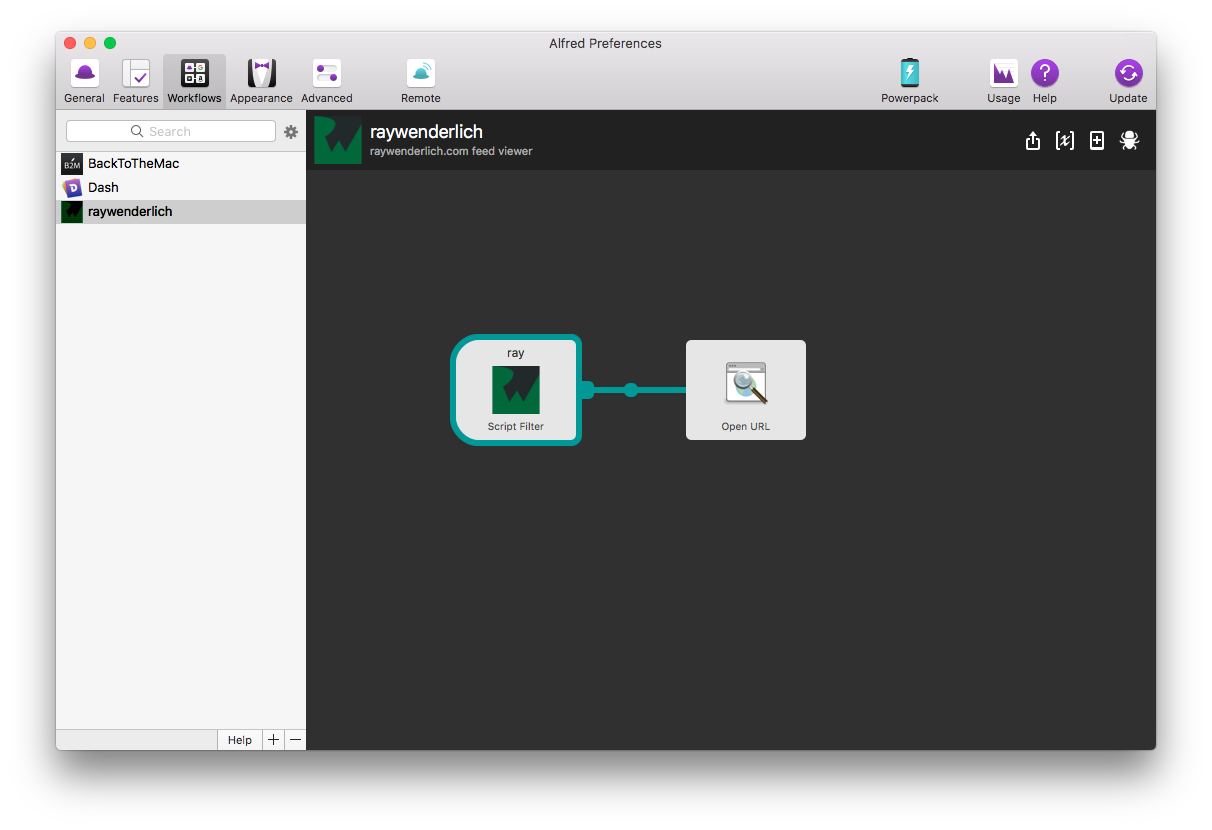This screenshot has height=830, width=1212.
Task: Open the Appearance tab
Action: pos(261,81)
